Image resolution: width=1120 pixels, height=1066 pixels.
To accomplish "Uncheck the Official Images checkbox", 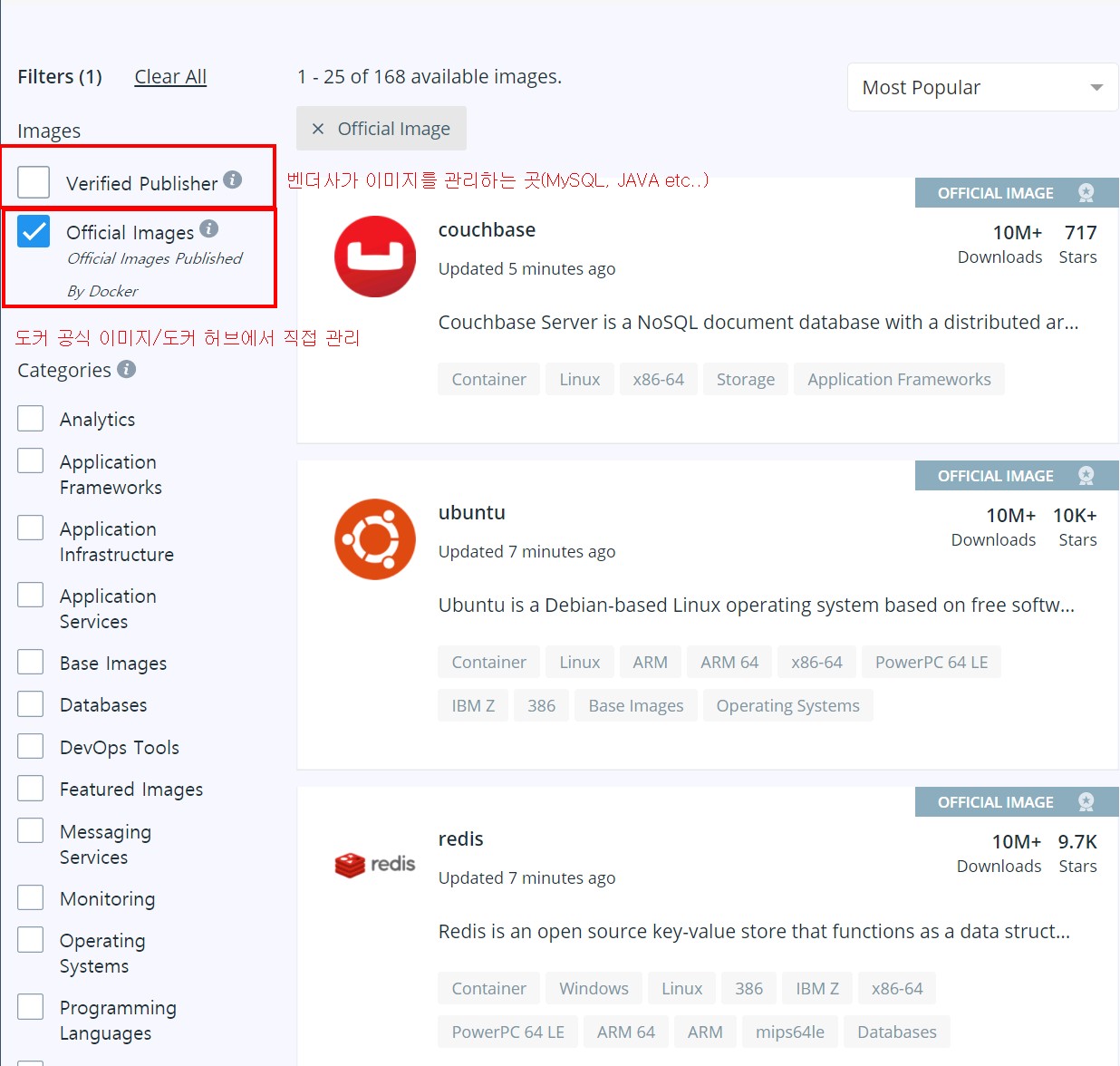I will (x=34, y=231).
